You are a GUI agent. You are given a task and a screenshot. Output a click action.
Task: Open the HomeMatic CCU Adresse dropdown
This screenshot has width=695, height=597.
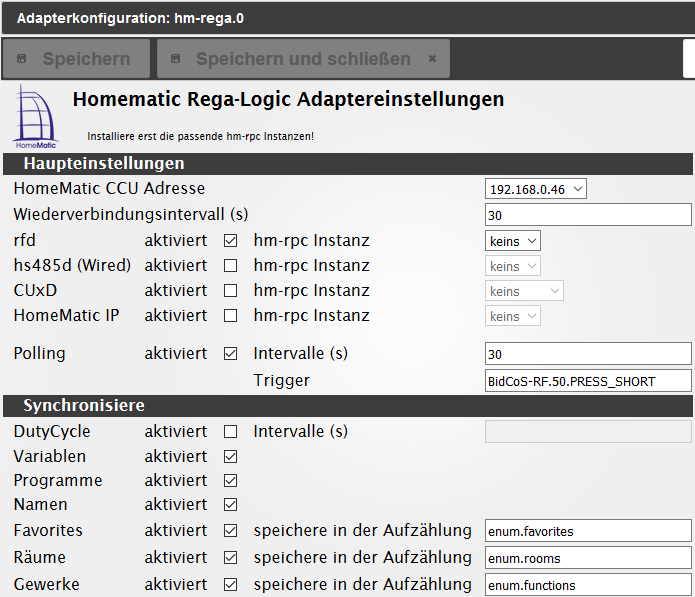pos(536,189)
